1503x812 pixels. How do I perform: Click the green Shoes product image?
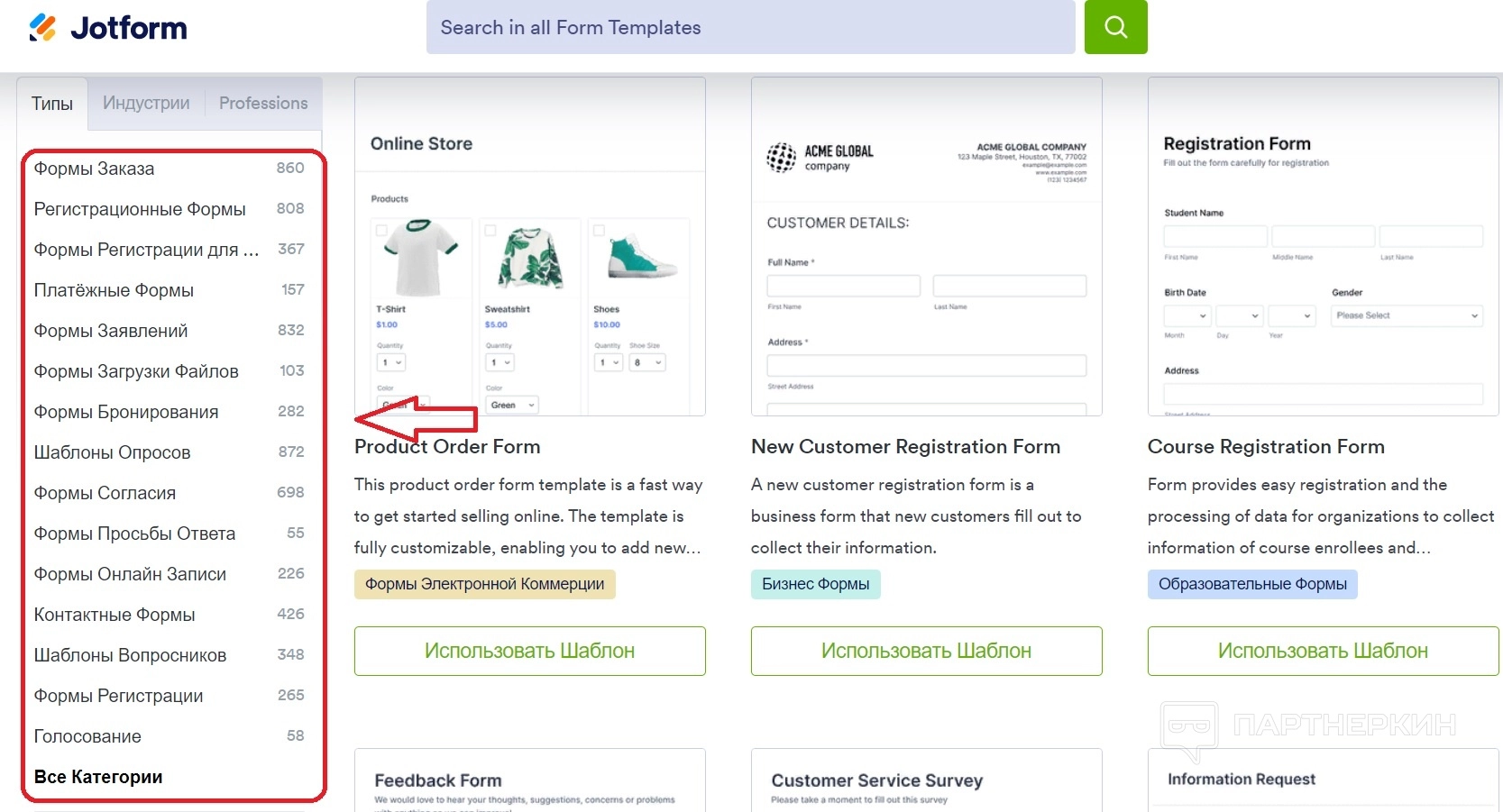639,257
